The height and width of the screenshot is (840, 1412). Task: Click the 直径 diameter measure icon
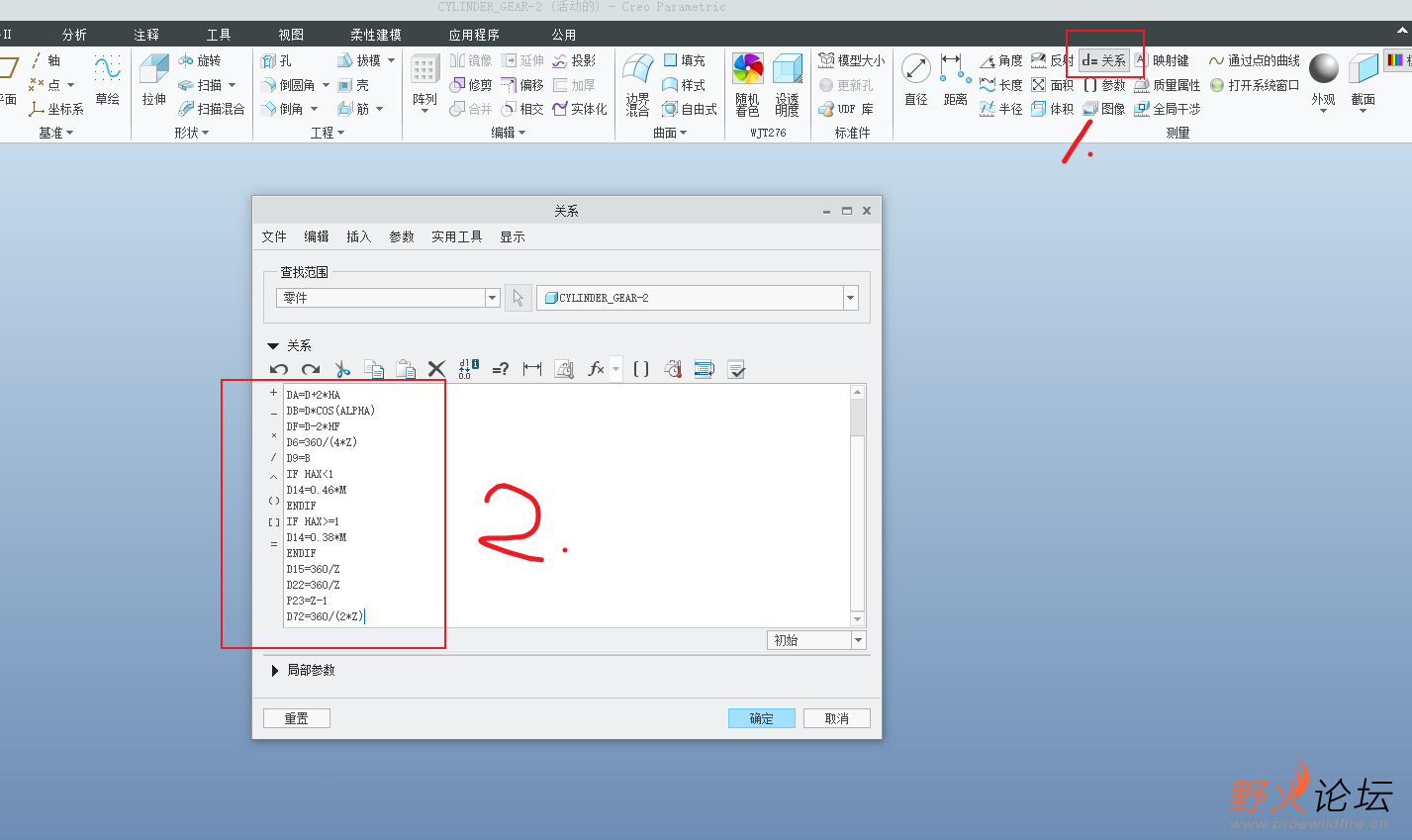click(916, 79)
